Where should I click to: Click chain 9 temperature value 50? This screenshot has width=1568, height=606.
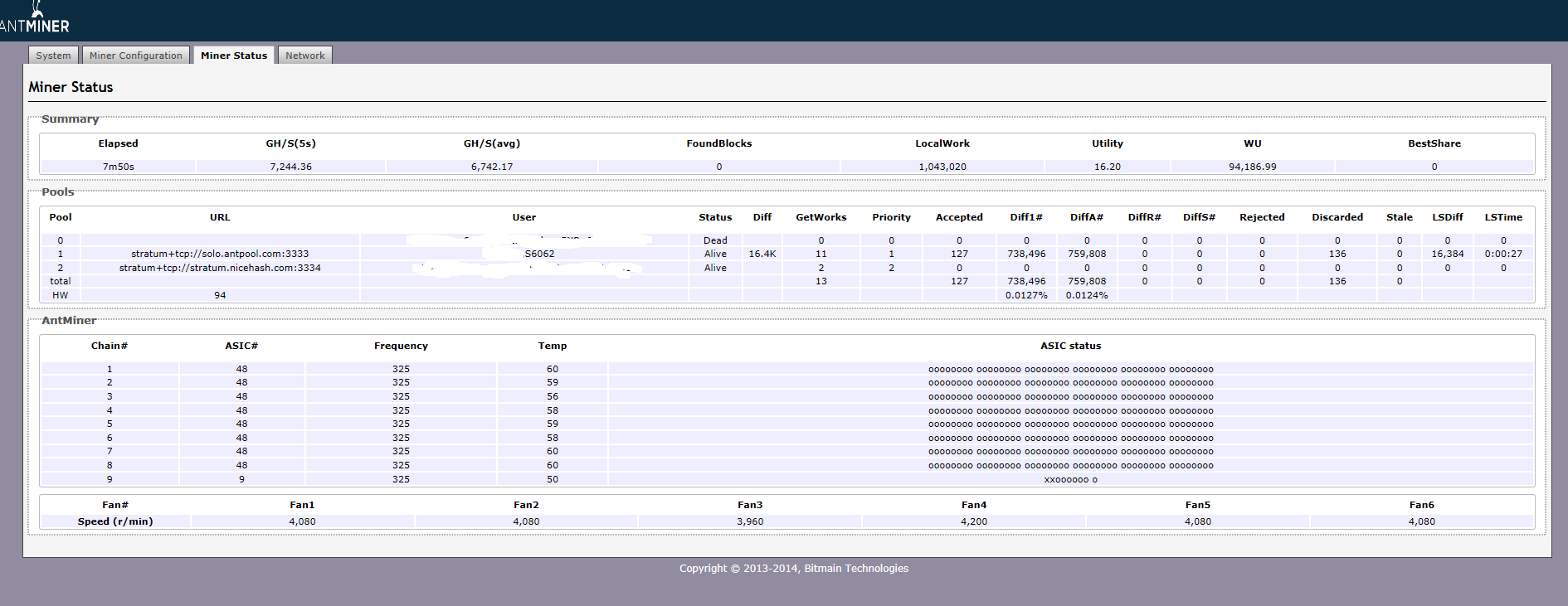(553, 479)
